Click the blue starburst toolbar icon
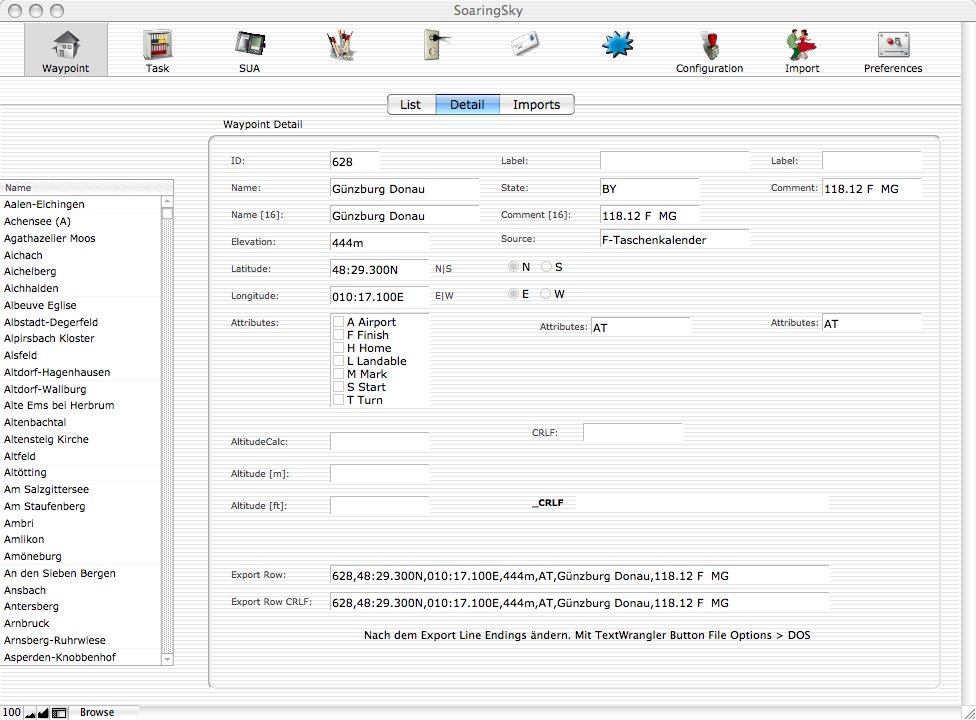This screenshot has width=976, height=720. coord(617,44)
